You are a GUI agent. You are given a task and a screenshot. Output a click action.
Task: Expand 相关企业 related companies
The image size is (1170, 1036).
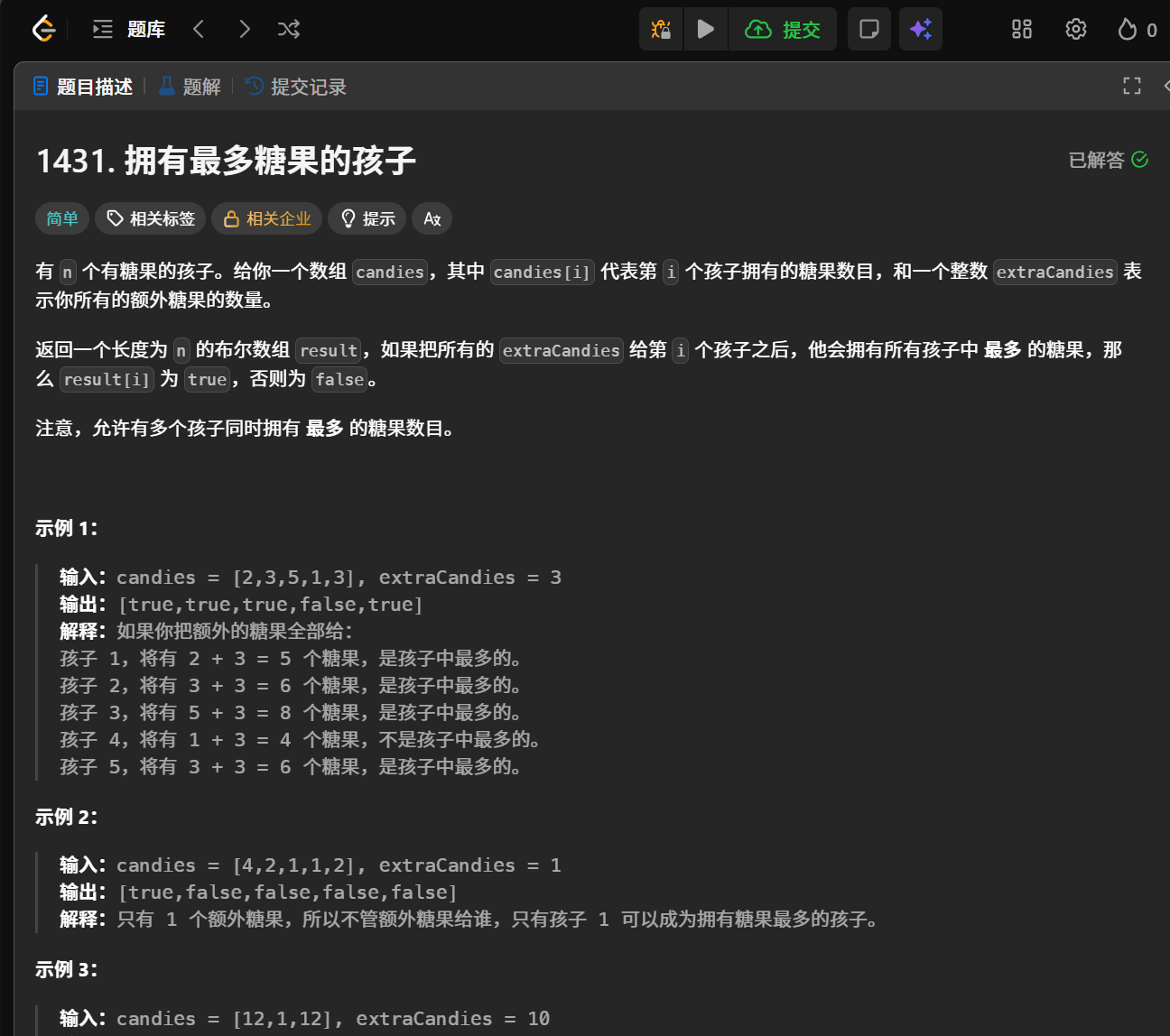tap(267, 218)
